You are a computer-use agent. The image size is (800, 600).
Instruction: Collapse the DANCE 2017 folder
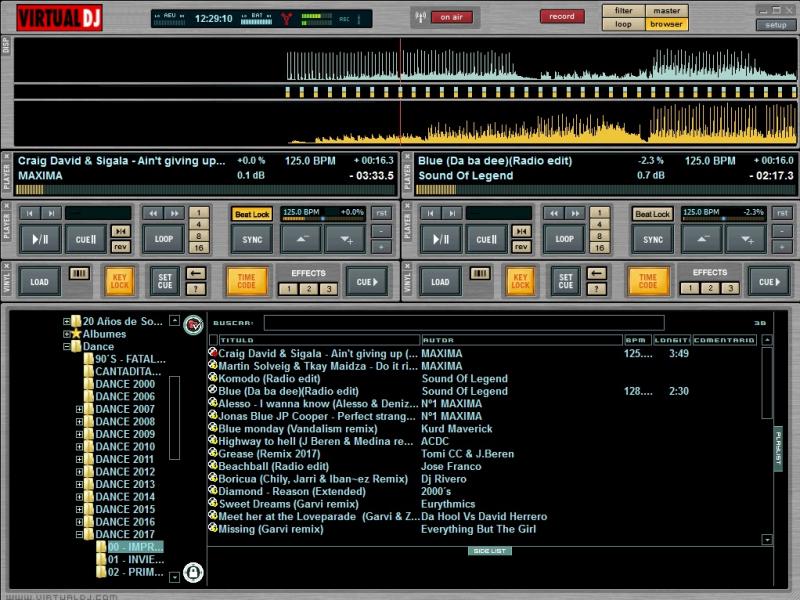point(79,535)
